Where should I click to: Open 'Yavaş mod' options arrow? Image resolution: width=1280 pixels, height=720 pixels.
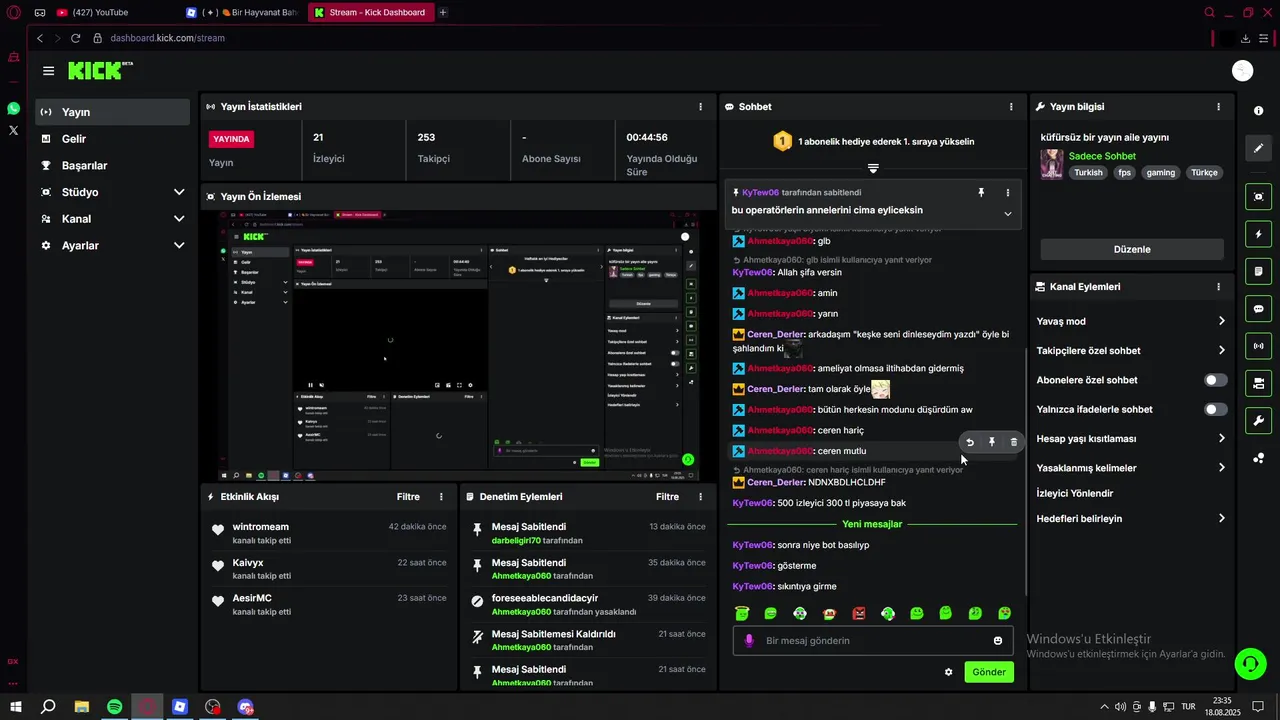point(1221,321)
